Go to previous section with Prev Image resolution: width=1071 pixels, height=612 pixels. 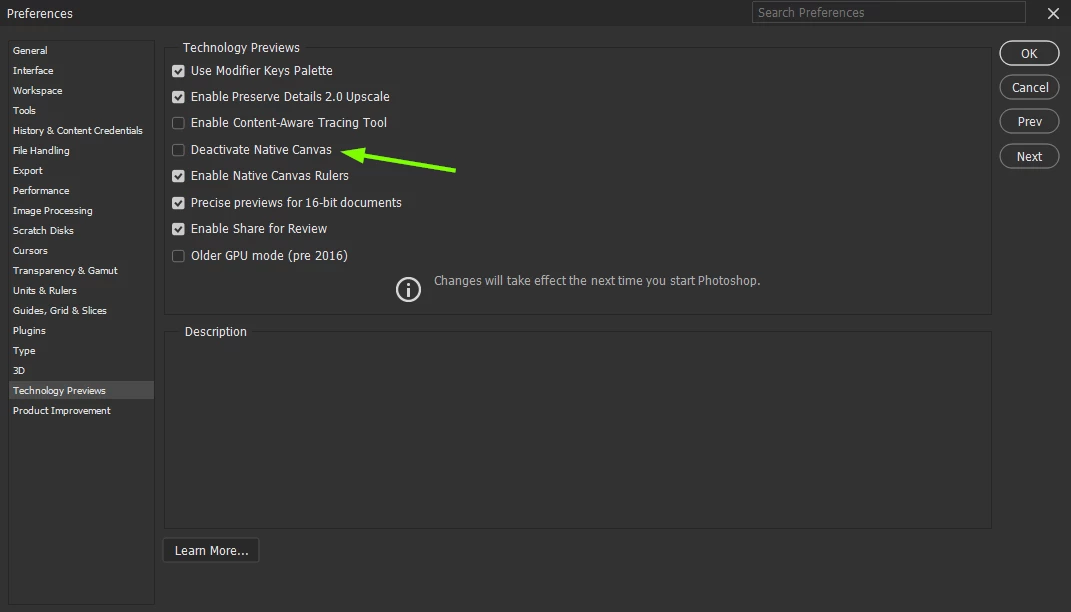(x=1029, y=122)
